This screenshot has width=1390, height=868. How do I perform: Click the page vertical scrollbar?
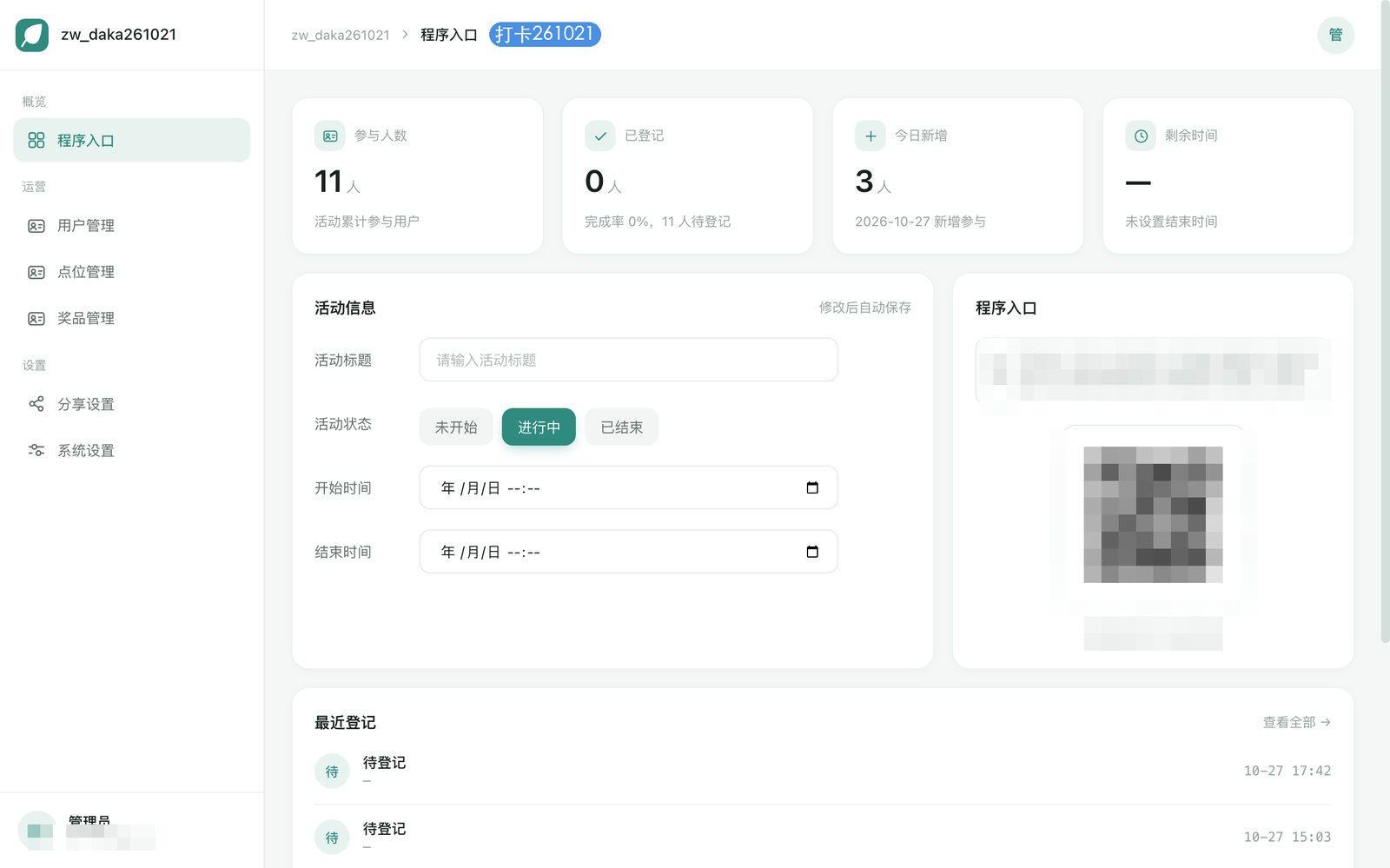(x=1385, y=321)
